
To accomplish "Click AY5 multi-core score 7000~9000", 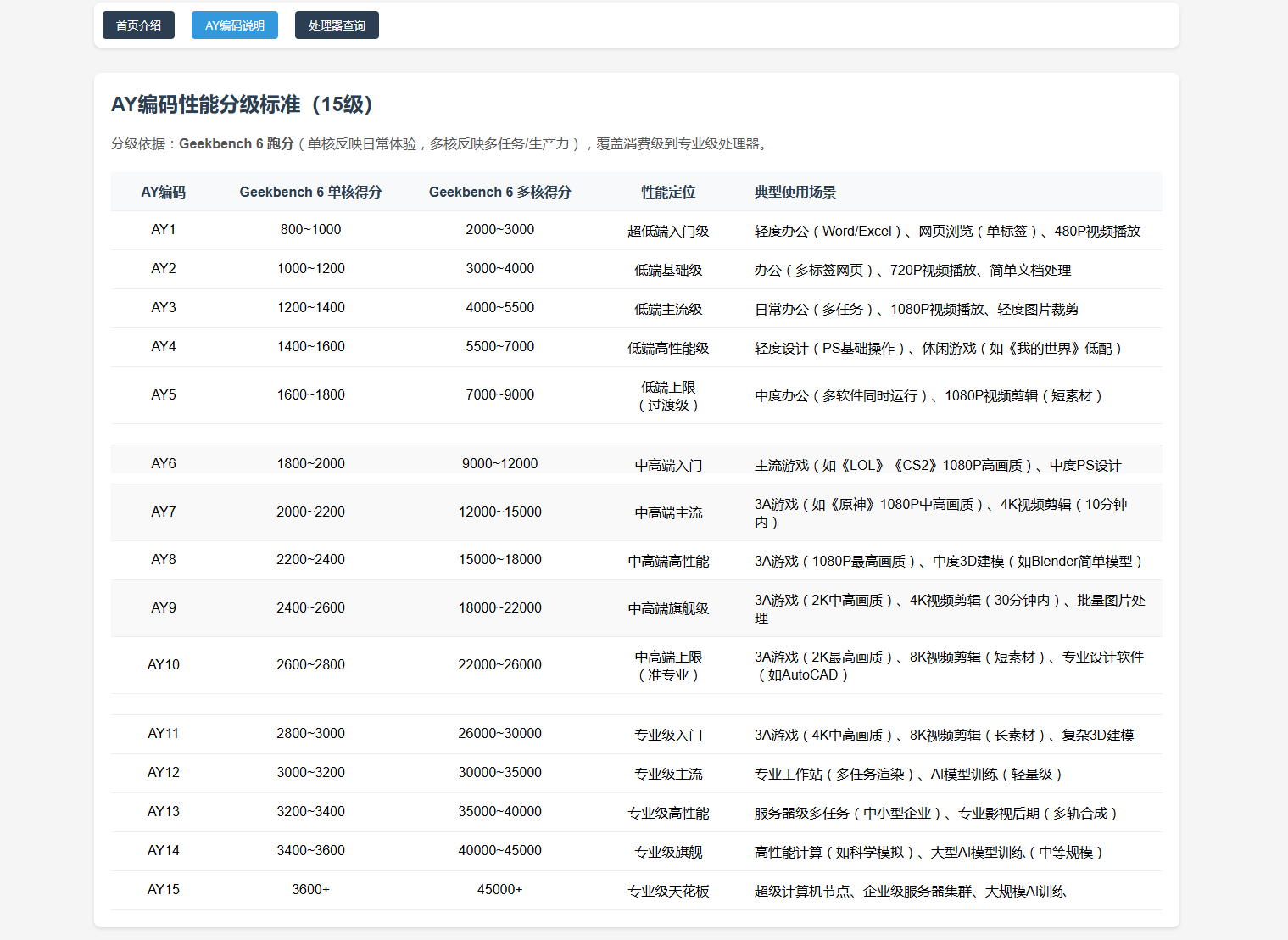I will [x=499, y=395].
